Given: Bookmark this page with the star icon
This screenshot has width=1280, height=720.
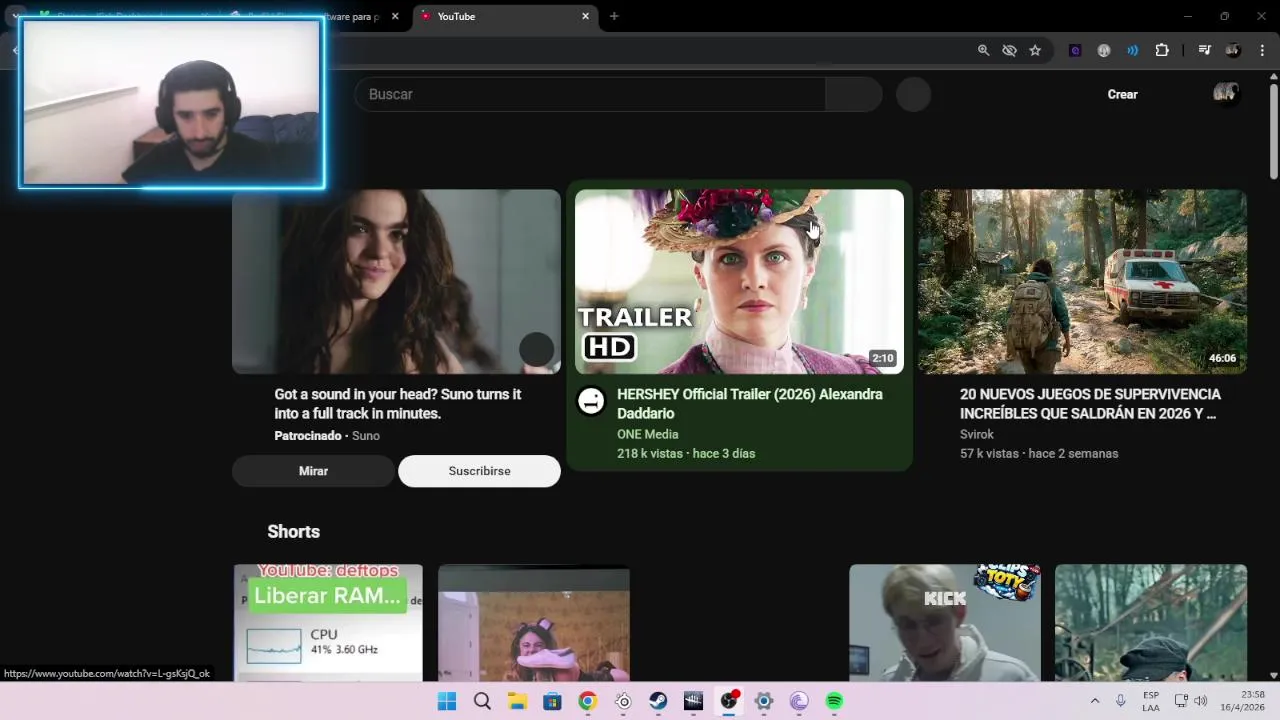Looking at the screenshot, I should pyautogui.click(x=1035, y=50).
